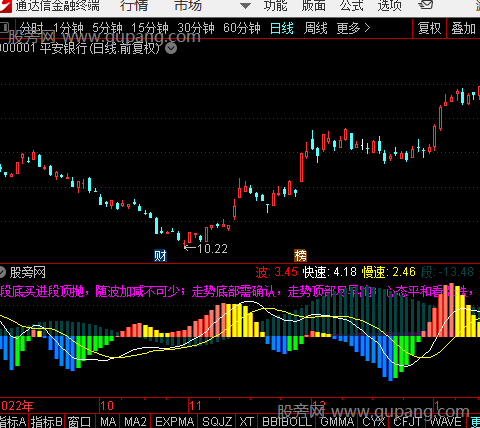The width and height of the screenshot is (480, 428).
Task: Expand the dropdown triangle next to 市场
Action: 245,6
